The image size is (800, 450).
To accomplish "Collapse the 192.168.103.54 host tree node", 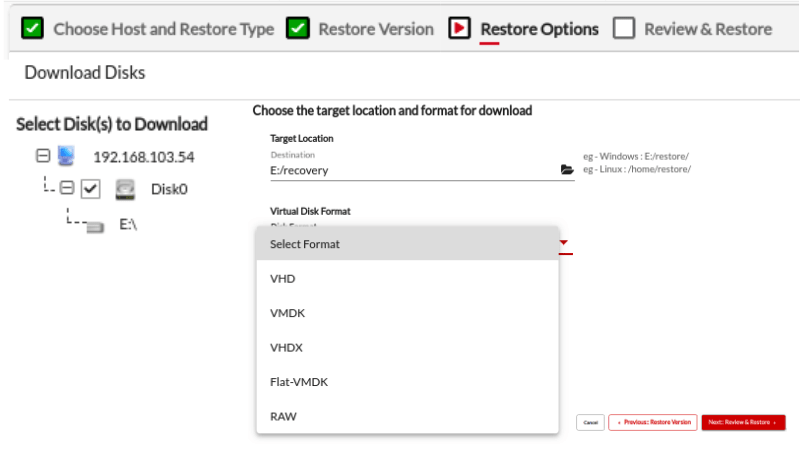I will pyautogui.click(x=42, y=156).
